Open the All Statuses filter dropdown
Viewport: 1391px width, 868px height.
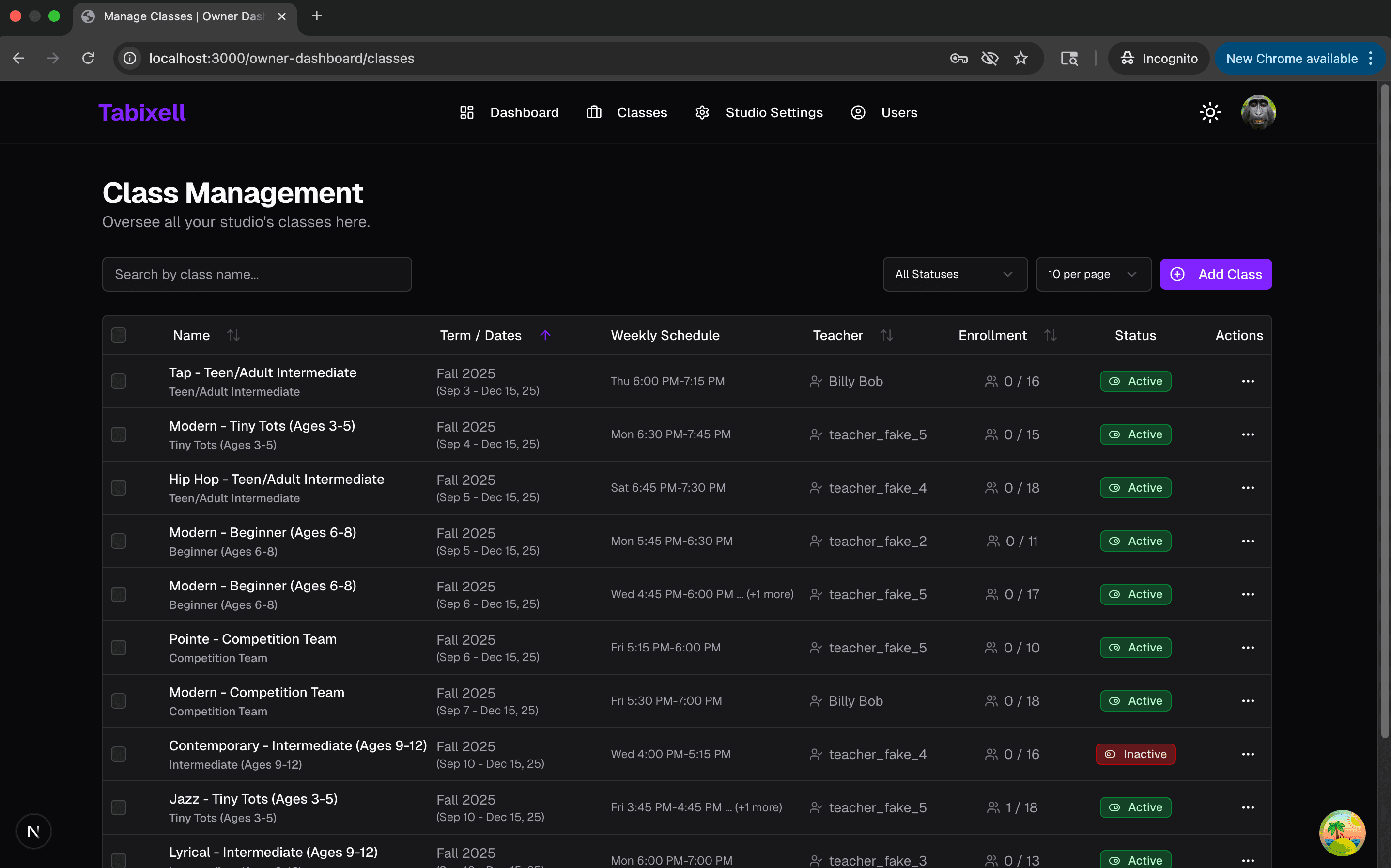coord(954,274)
